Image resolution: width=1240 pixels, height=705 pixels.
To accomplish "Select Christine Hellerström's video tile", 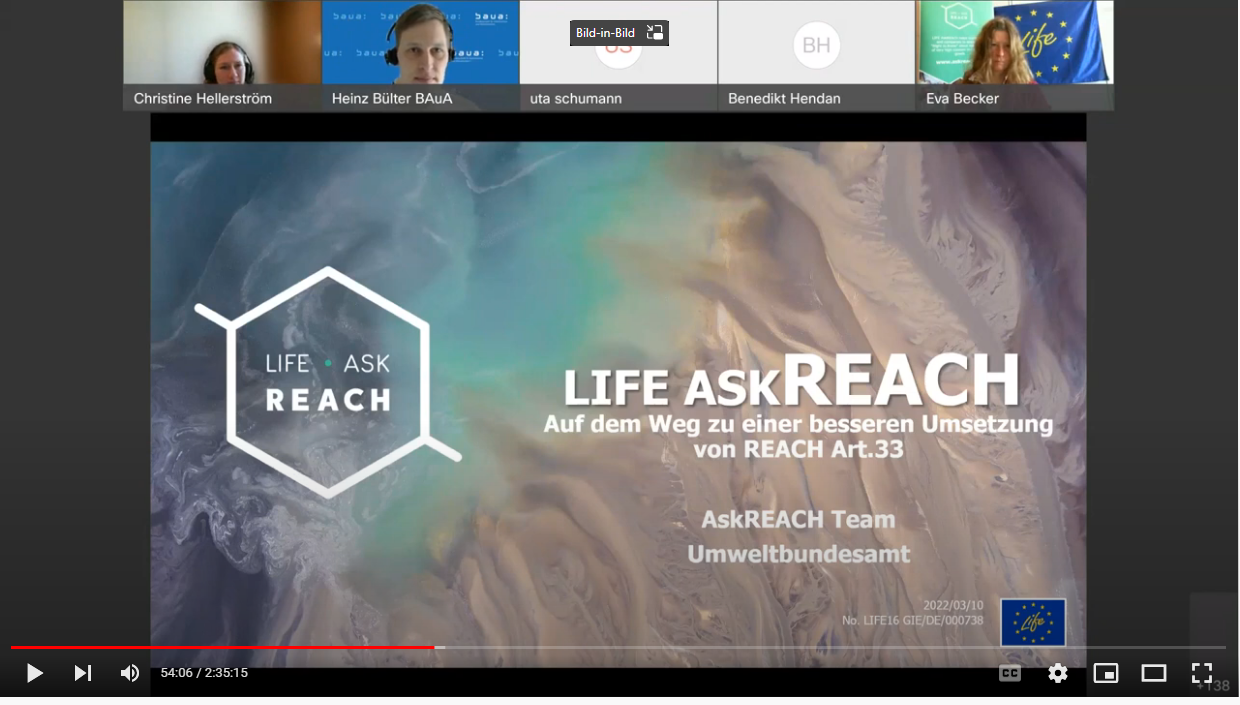I will pos(222,55).
